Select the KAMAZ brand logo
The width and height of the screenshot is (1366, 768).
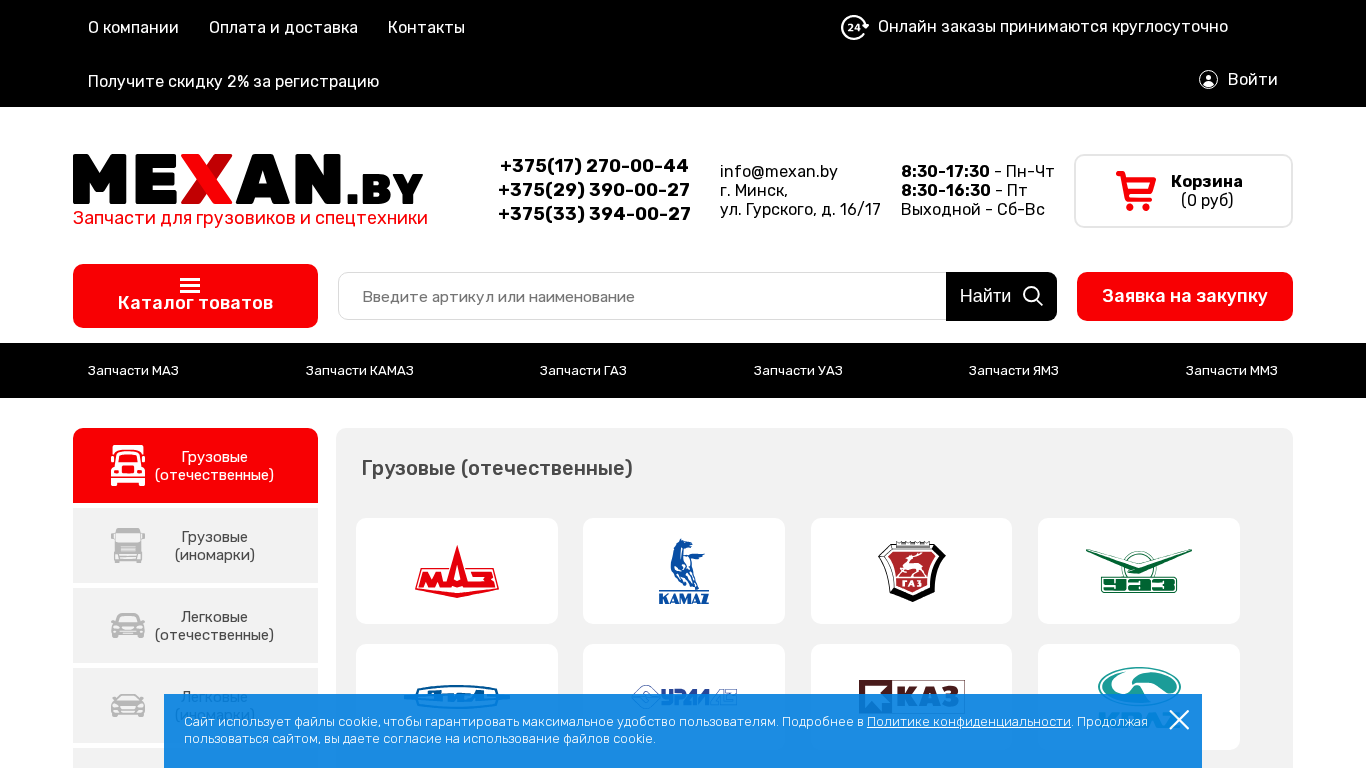684,571
